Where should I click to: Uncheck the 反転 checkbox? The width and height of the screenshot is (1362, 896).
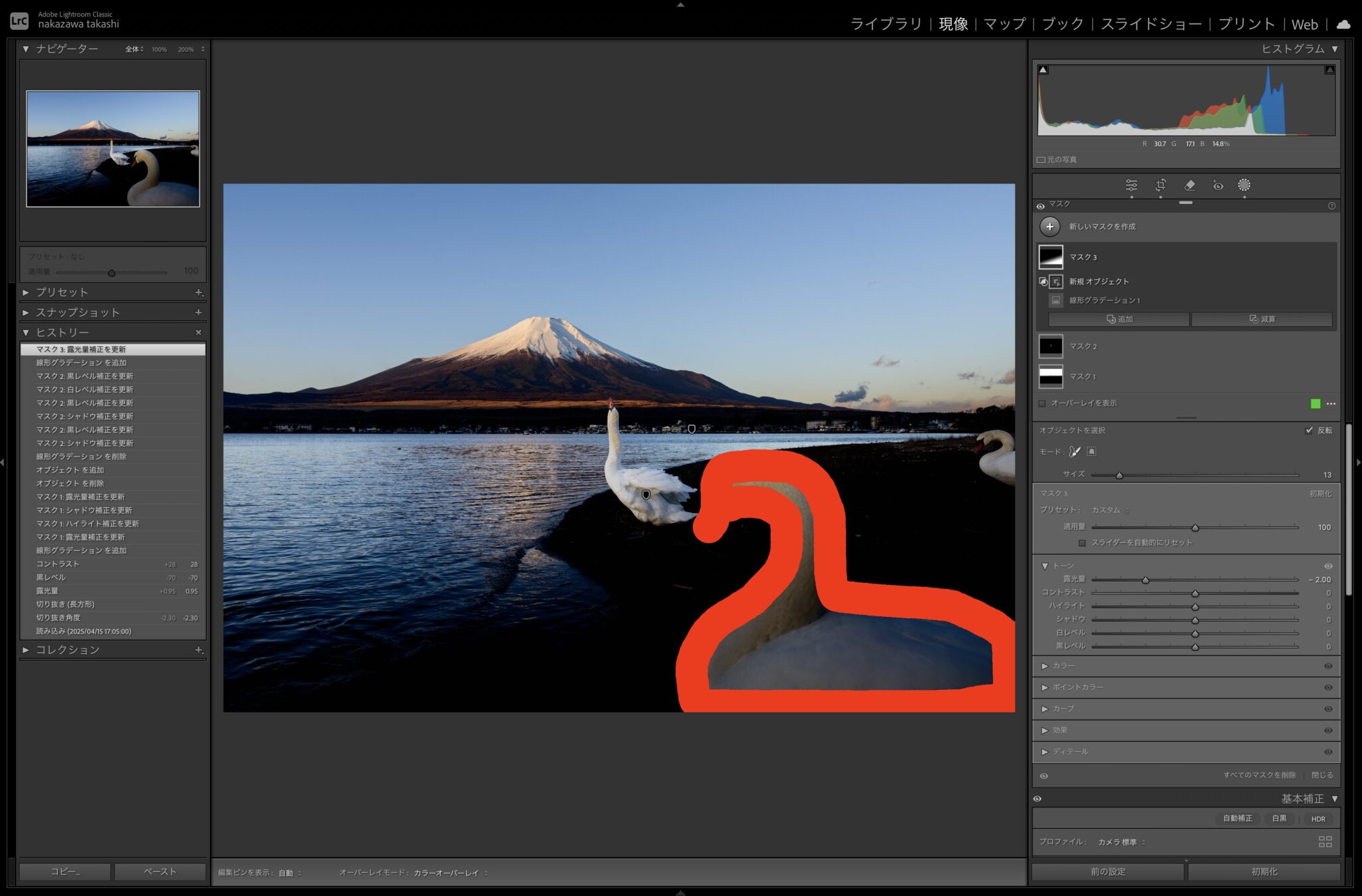coord(1309,431)
